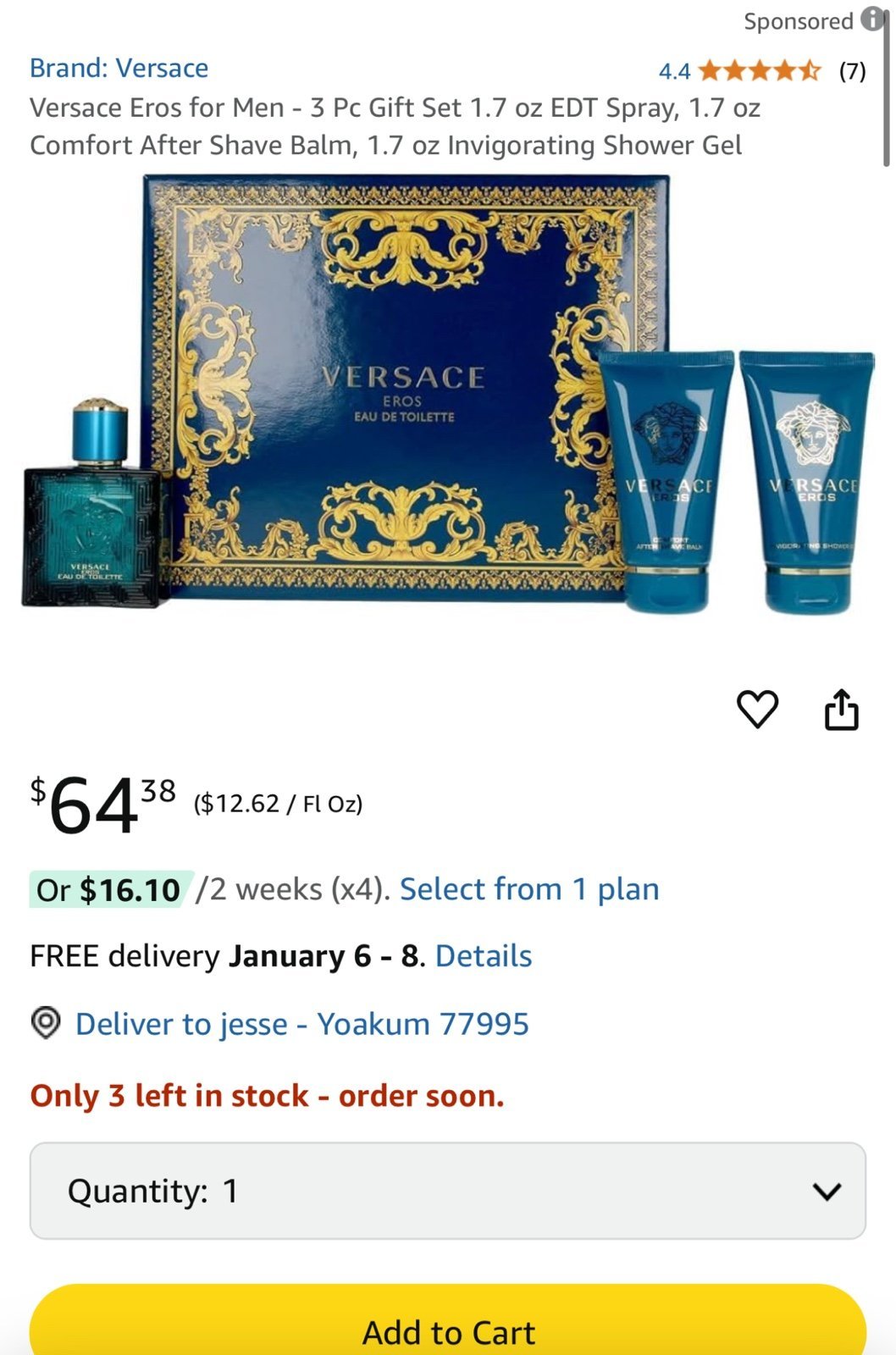The image size is (896, 1355).
Task: Tap the Versace Eros product title
Action: (395, 126)
